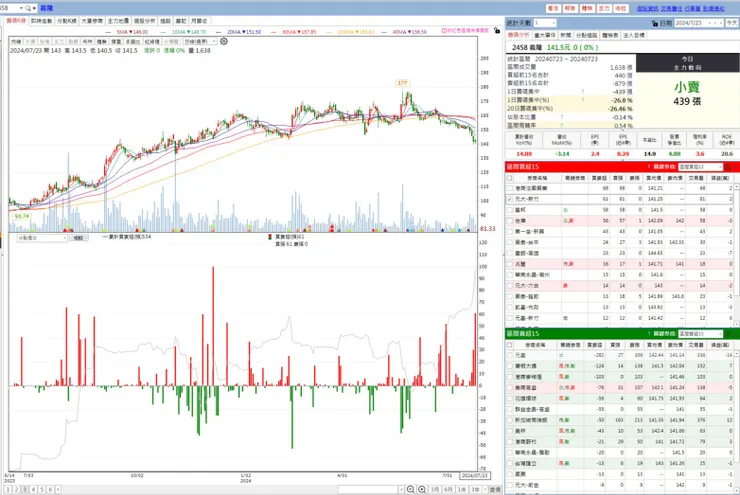The width and height of the screenshot is (740, 495).
Task: Click the 查價 button at bottom
Action: [x=495, y=489]
